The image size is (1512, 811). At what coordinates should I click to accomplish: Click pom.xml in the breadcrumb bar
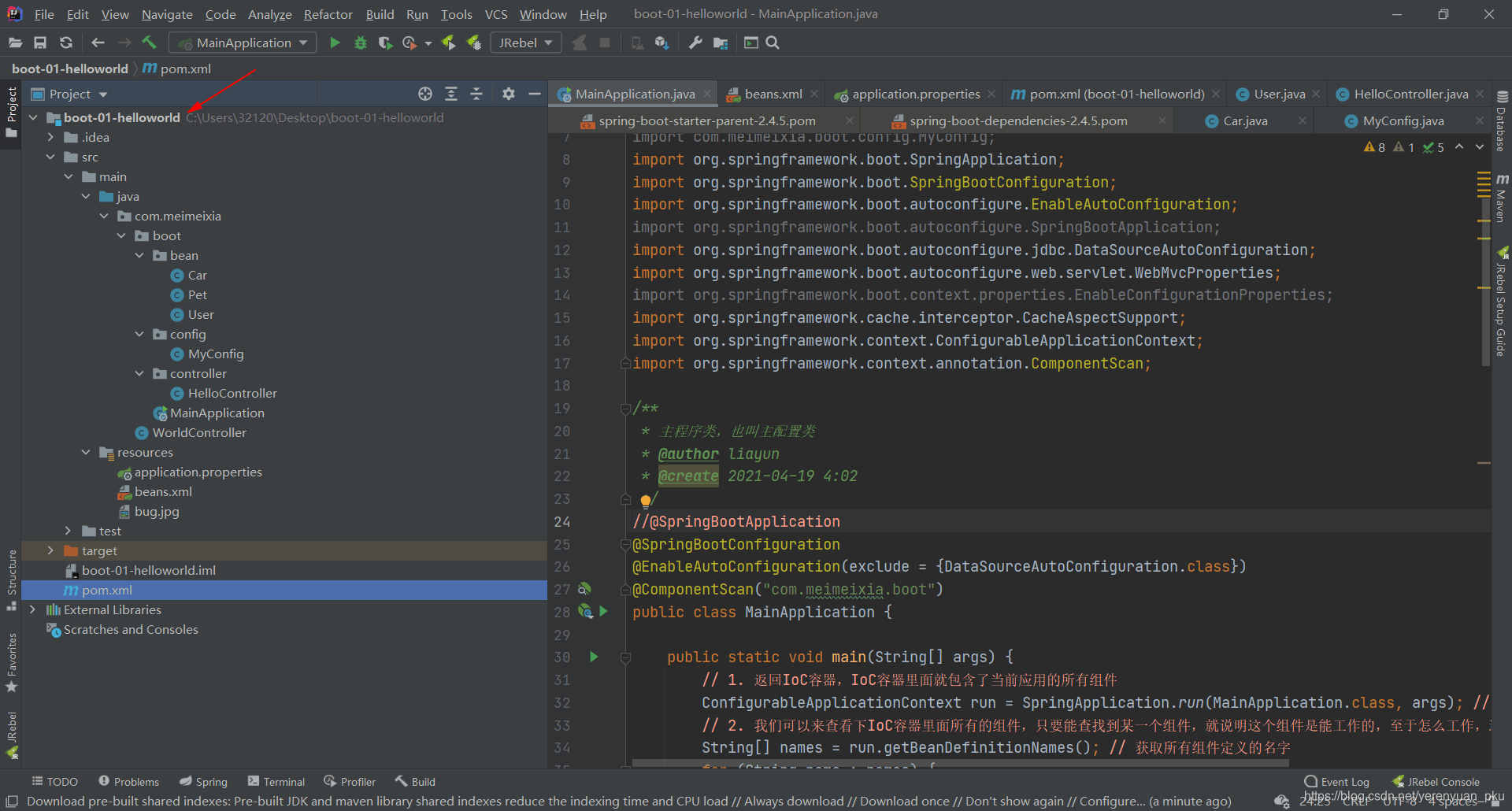tap(177, 69)
